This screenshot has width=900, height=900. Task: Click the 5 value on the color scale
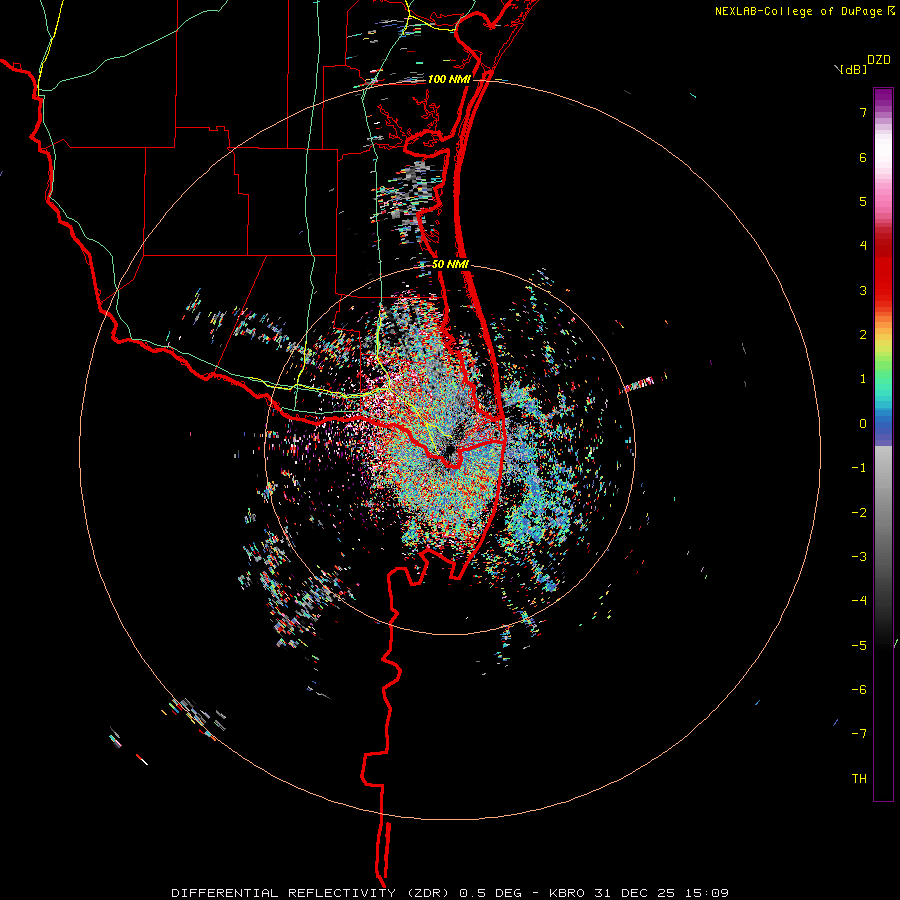coord(863,201)
